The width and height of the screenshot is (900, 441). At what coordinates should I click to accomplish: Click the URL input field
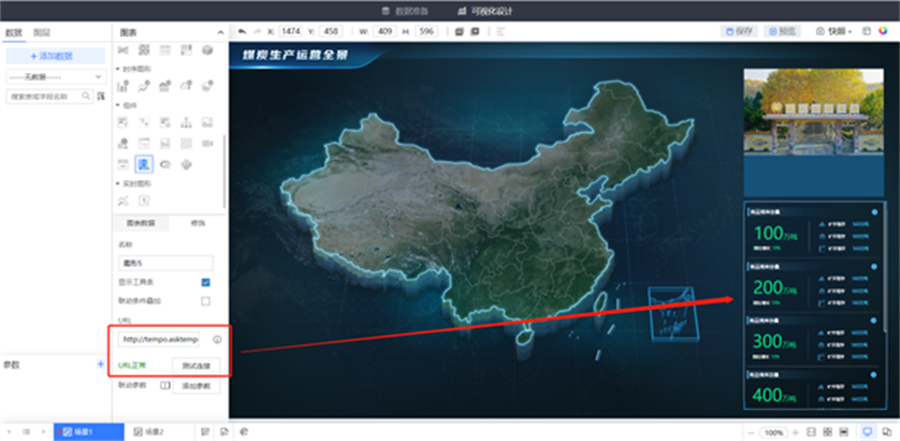click(160, 340)
